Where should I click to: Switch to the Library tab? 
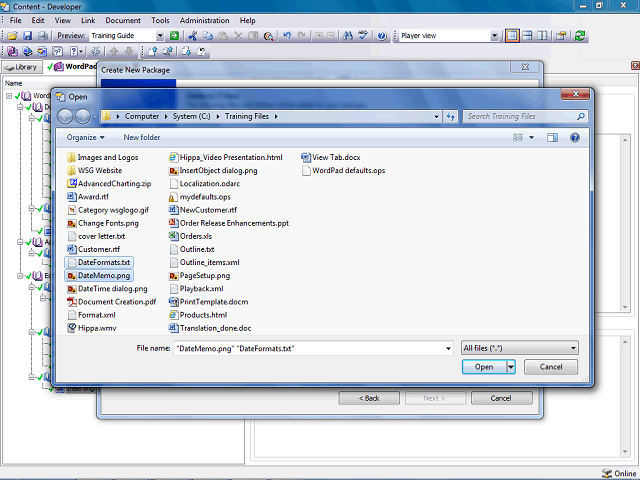point(22,67)
